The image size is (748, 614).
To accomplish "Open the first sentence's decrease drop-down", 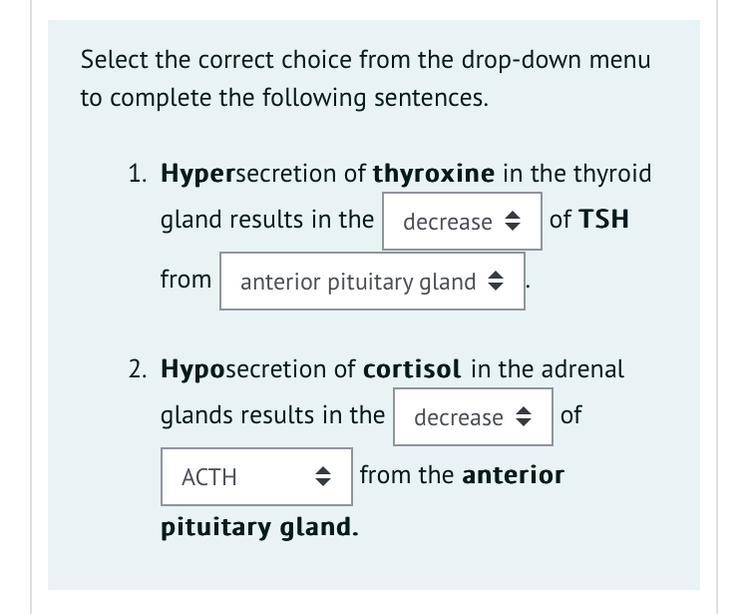I will [x=461, y=222].
